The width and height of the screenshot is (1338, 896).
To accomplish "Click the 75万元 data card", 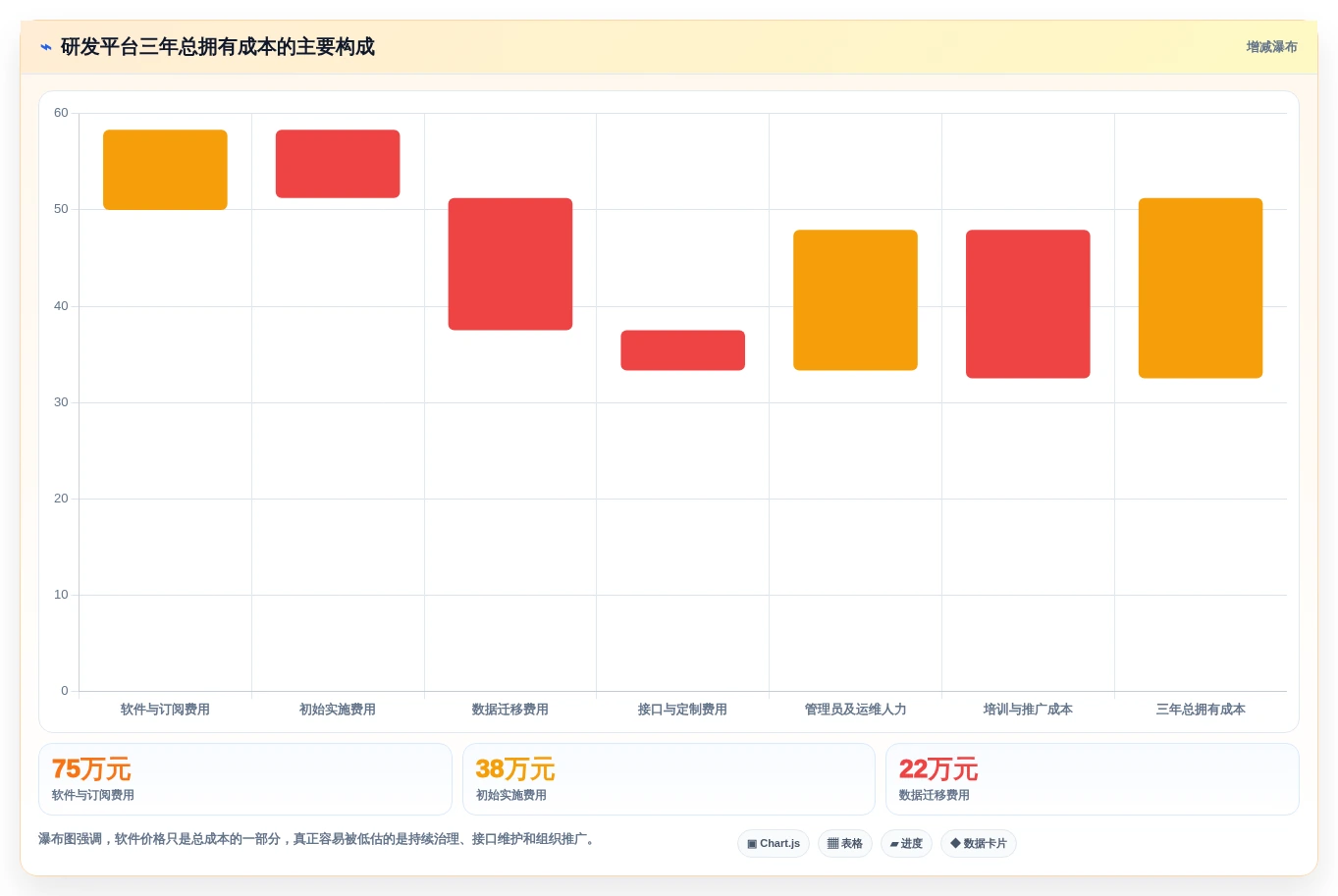I will click(x=245, y=779).
